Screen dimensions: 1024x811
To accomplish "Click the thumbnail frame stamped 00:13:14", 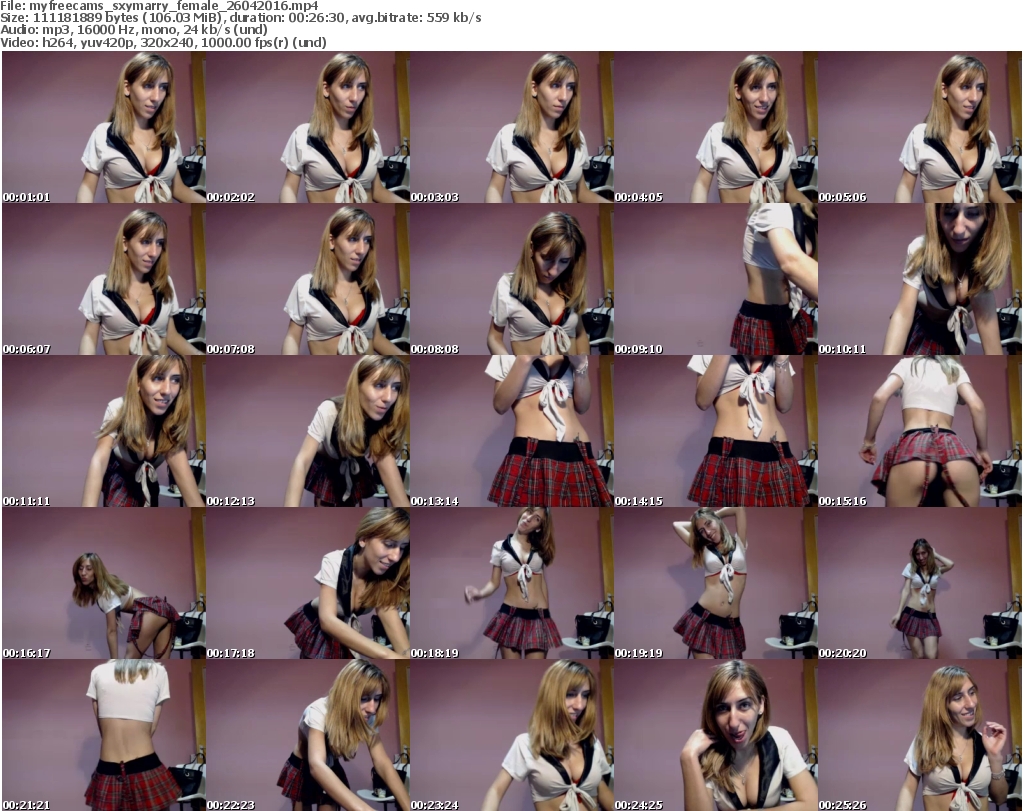I will pyautogui.click(x=512, y=432).
